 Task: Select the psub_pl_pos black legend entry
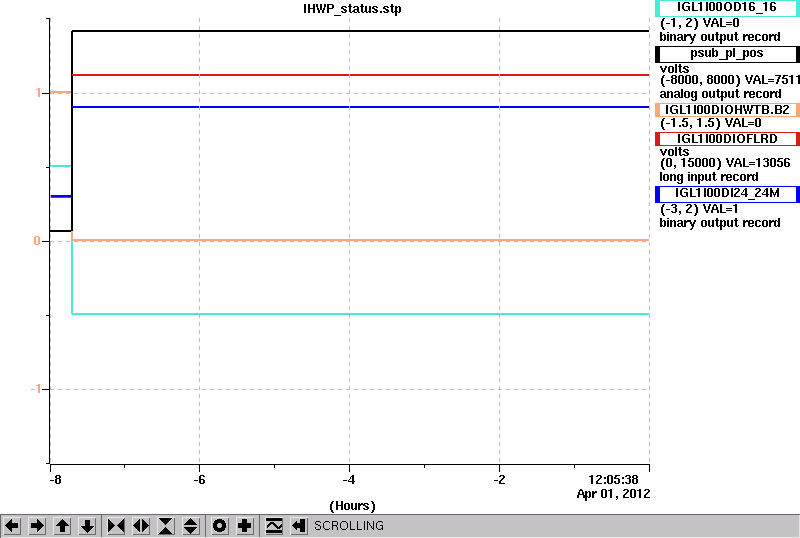727,54
